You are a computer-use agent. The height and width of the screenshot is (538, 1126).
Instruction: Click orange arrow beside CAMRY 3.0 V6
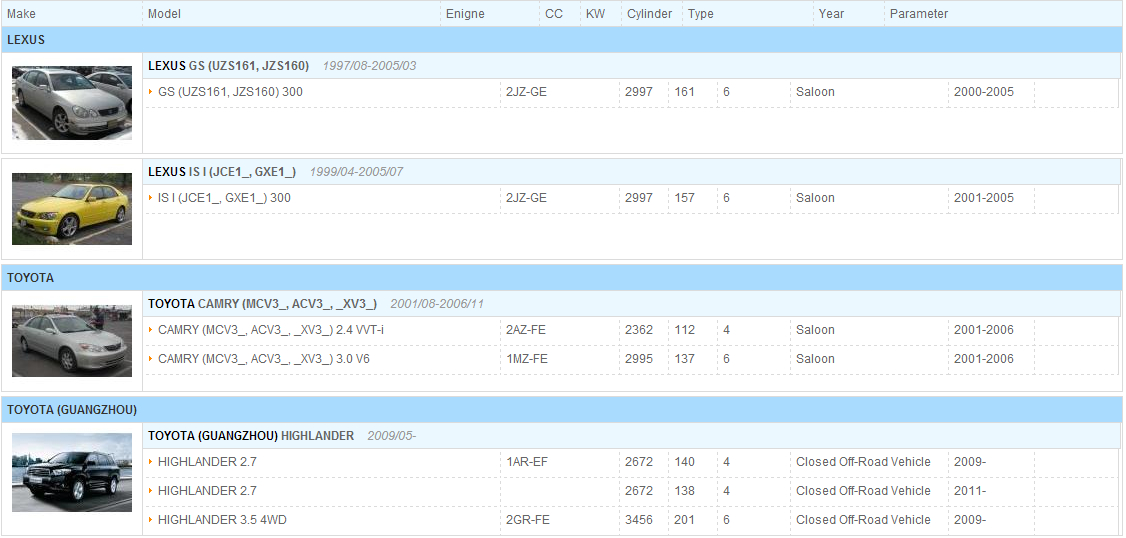[151, 359]
